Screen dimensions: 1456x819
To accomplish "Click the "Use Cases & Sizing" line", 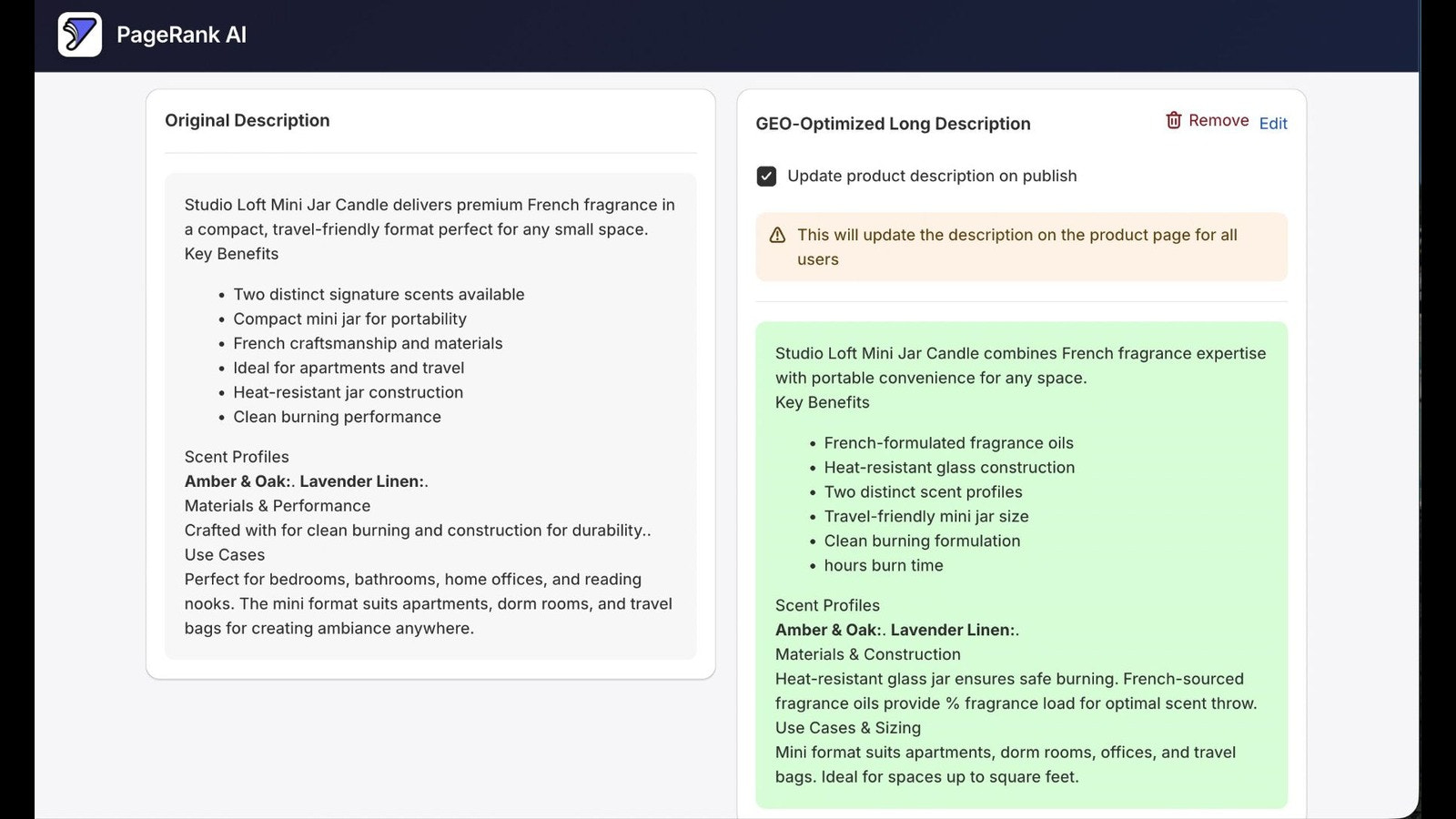I will [848, 728].
